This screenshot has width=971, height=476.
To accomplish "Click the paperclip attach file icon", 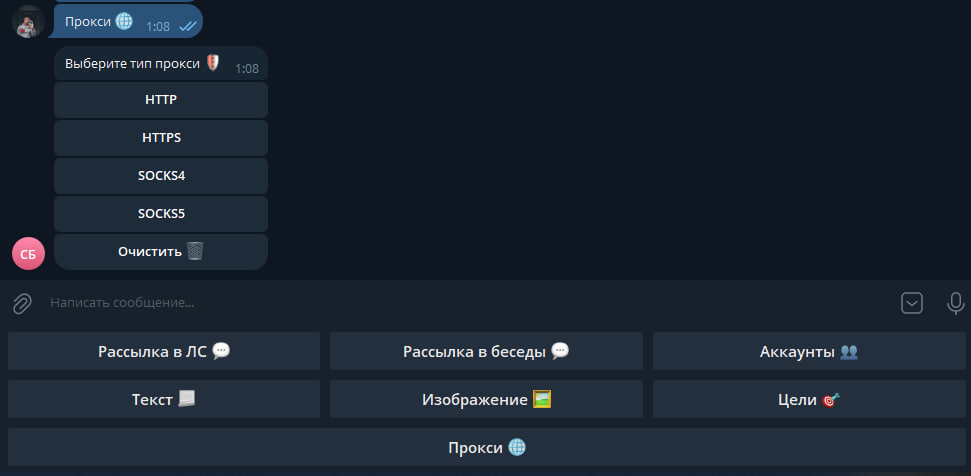I will pyautogui.click(x=22, y=303).
